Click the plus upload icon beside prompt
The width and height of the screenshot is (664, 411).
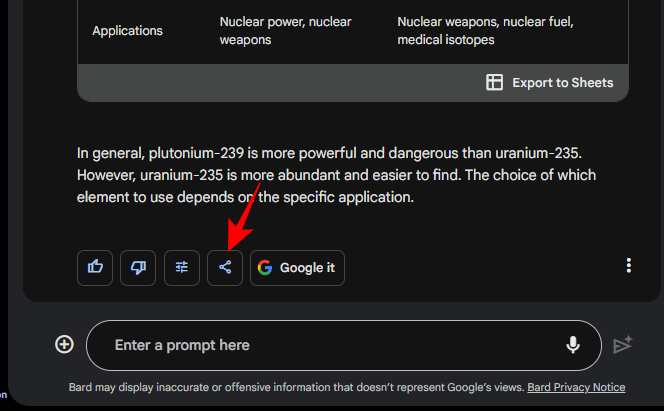[x=64, y=344]
